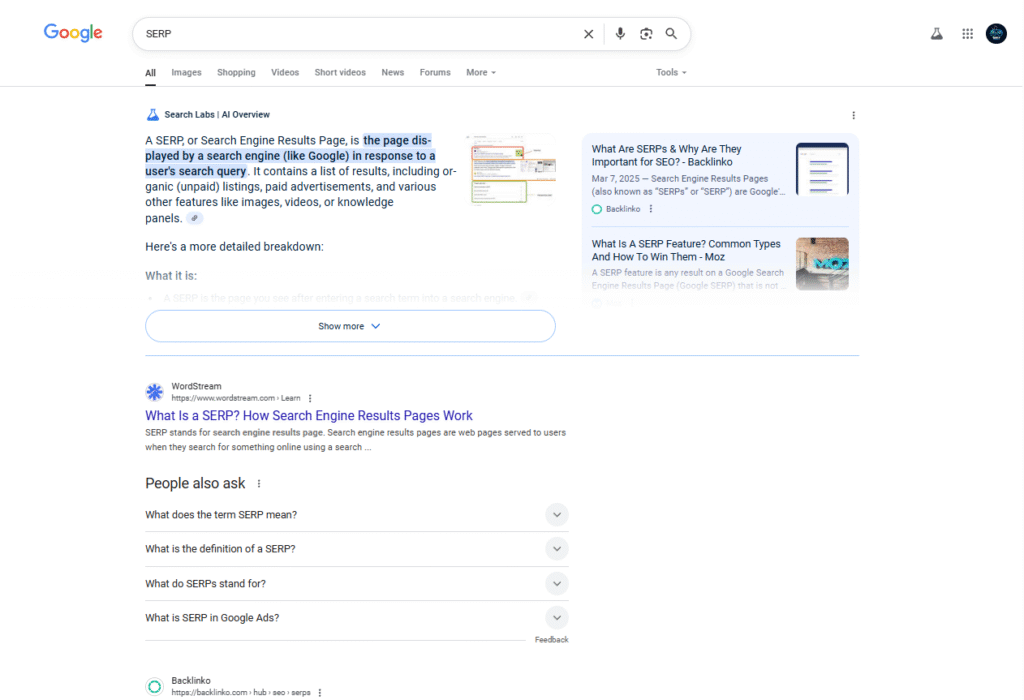Expand AI Overview with Show more
Image resolution: width=1024 pixels, height=700 pixels.
pyautogui.click(x=350, y=326)
